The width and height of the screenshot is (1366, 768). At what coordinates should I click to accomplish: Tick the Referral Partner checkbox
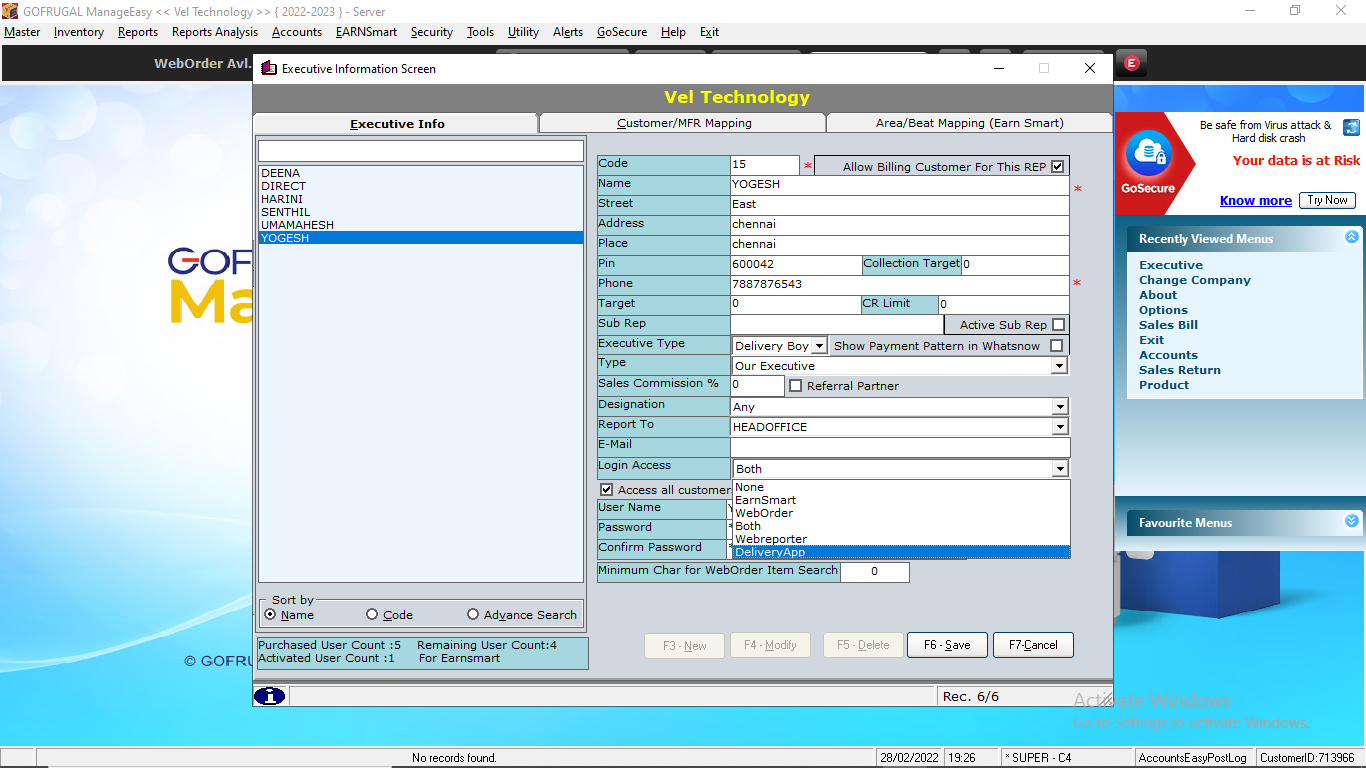coord(796,386)
